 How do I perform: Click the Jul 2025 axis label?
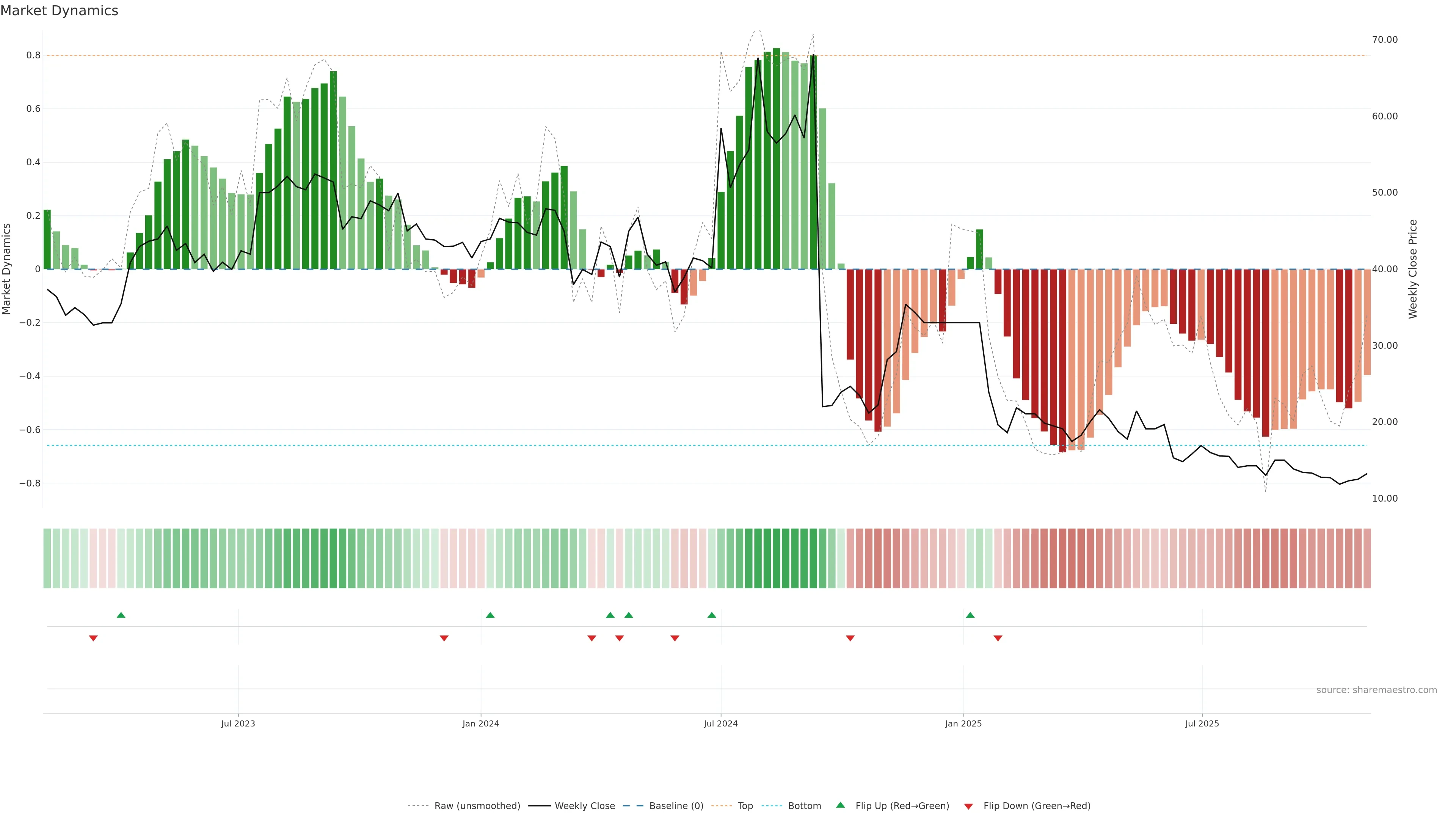tap(1202, 723)
